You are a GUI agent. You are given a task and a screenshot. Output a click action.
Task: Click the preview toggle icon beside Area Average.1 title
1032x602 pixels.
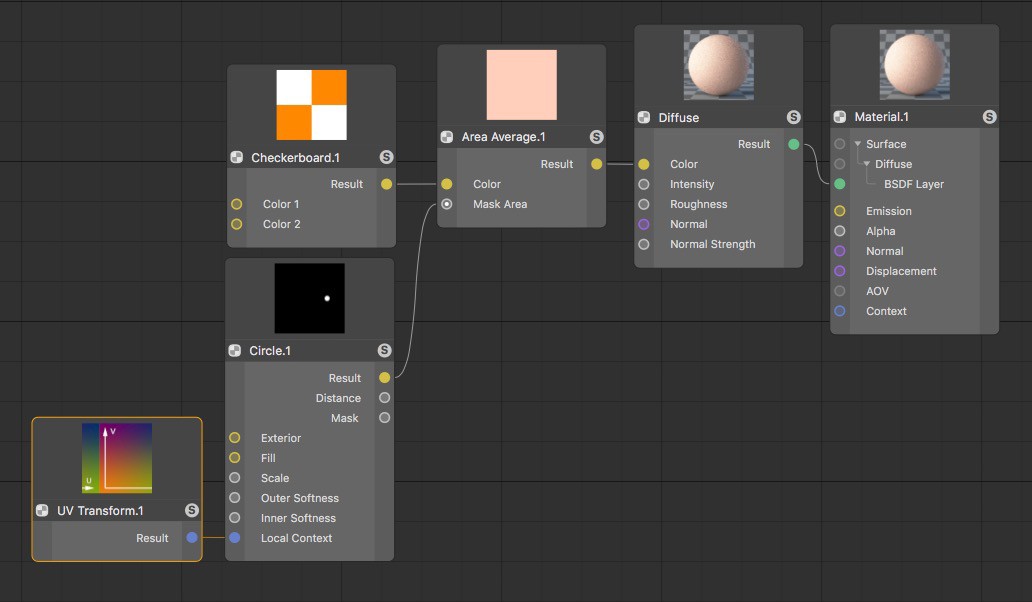(x=446, y=137)
